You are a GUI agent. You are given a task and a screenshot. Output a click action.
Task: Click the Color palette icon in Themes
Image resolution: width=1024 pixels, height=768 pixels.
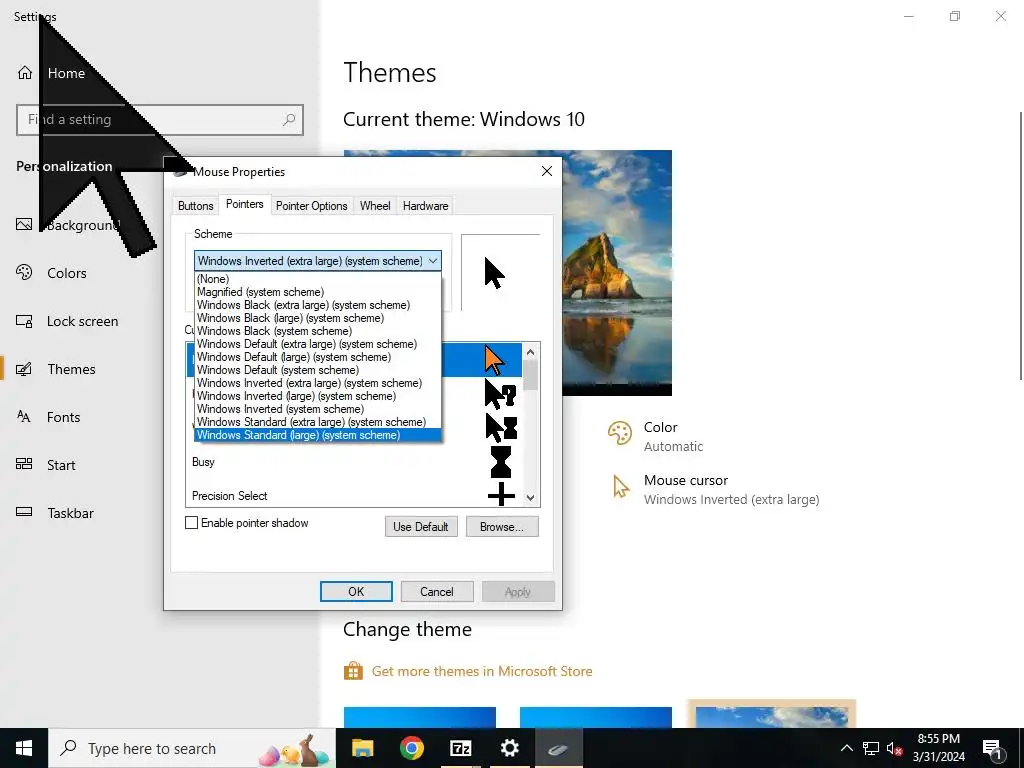pyautogui.click(x=620, y=433)
